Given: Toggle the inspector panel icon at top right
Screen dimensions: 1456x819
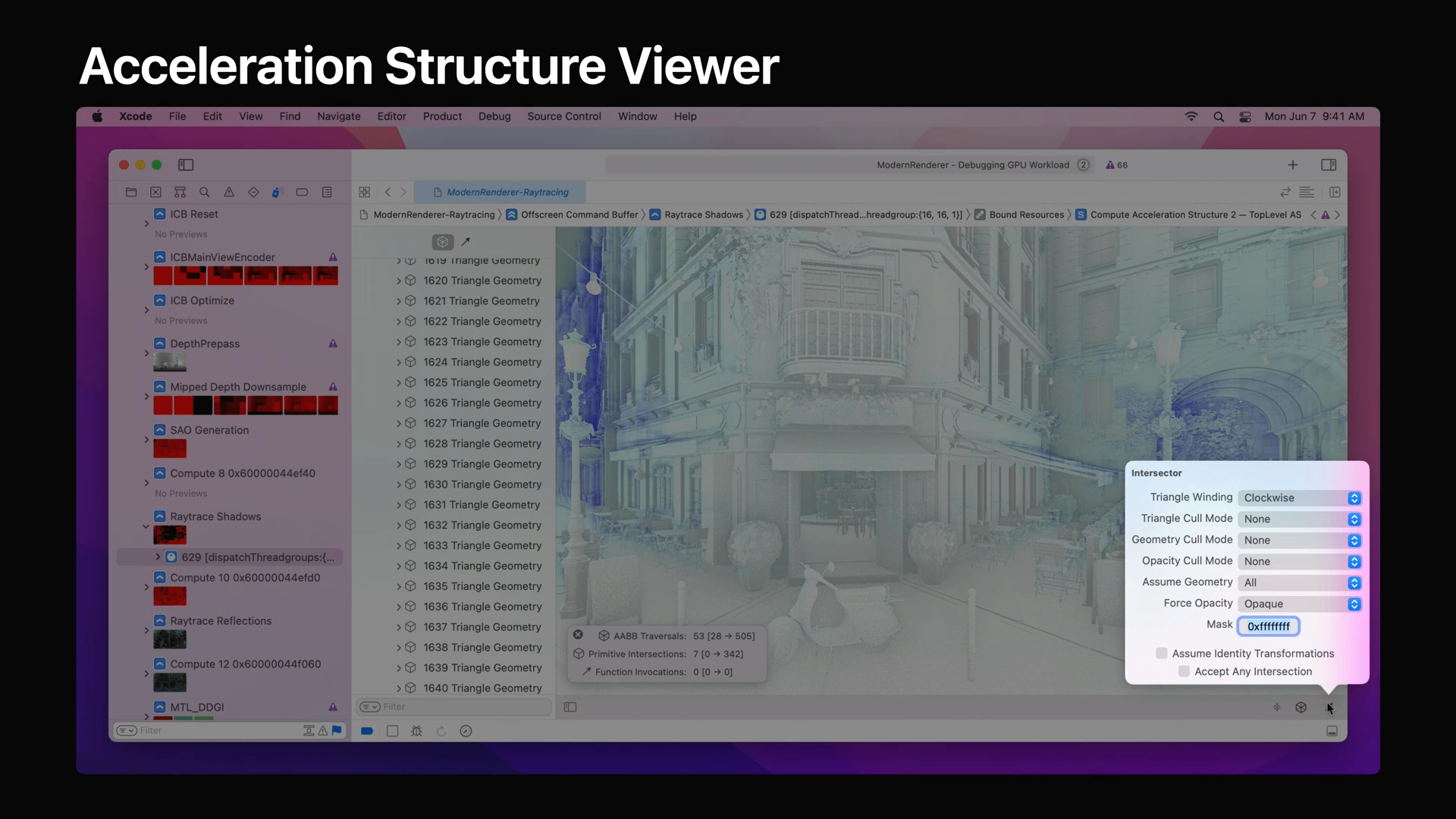Looking at the screenshot, I should pos(1329,165).
